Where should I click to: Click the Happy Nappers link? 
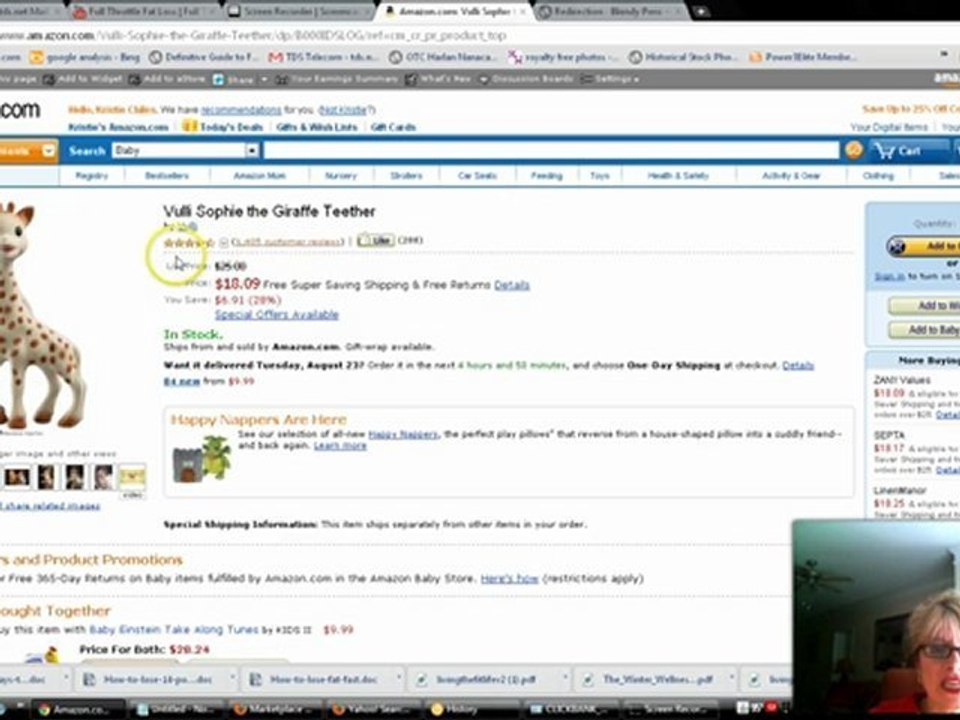pyautogui.click(x=403, y=434)
